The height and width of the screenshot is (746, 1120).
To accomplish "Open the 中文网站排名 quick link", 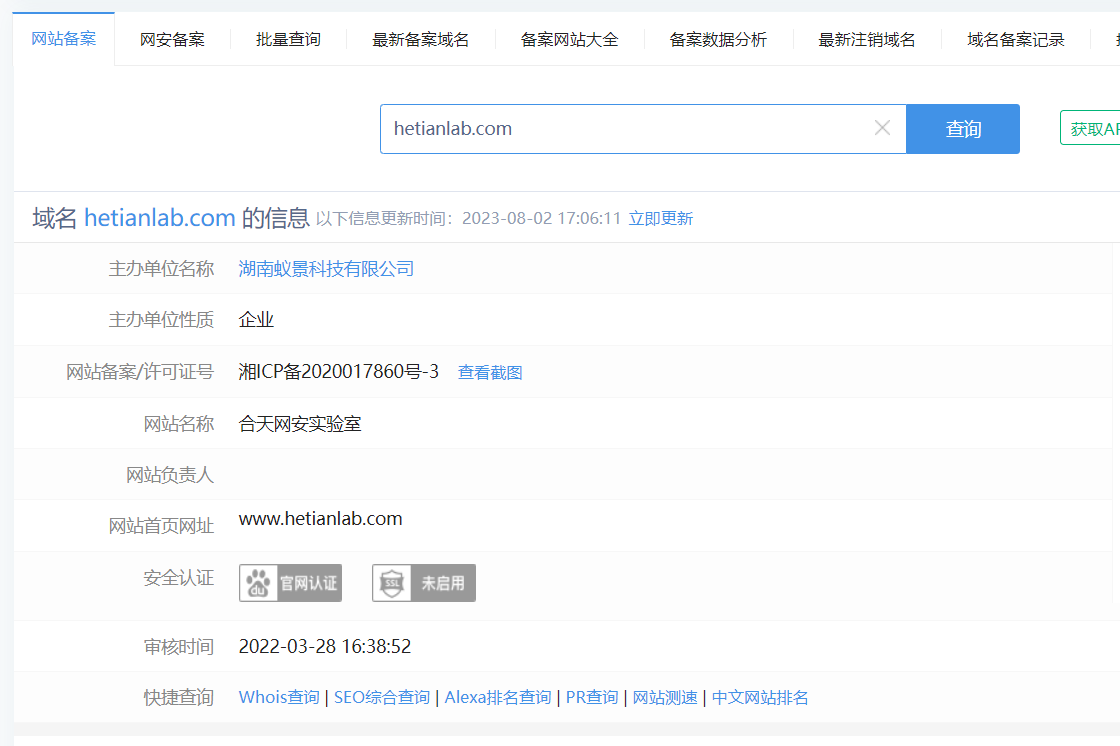I will (760, 697).
